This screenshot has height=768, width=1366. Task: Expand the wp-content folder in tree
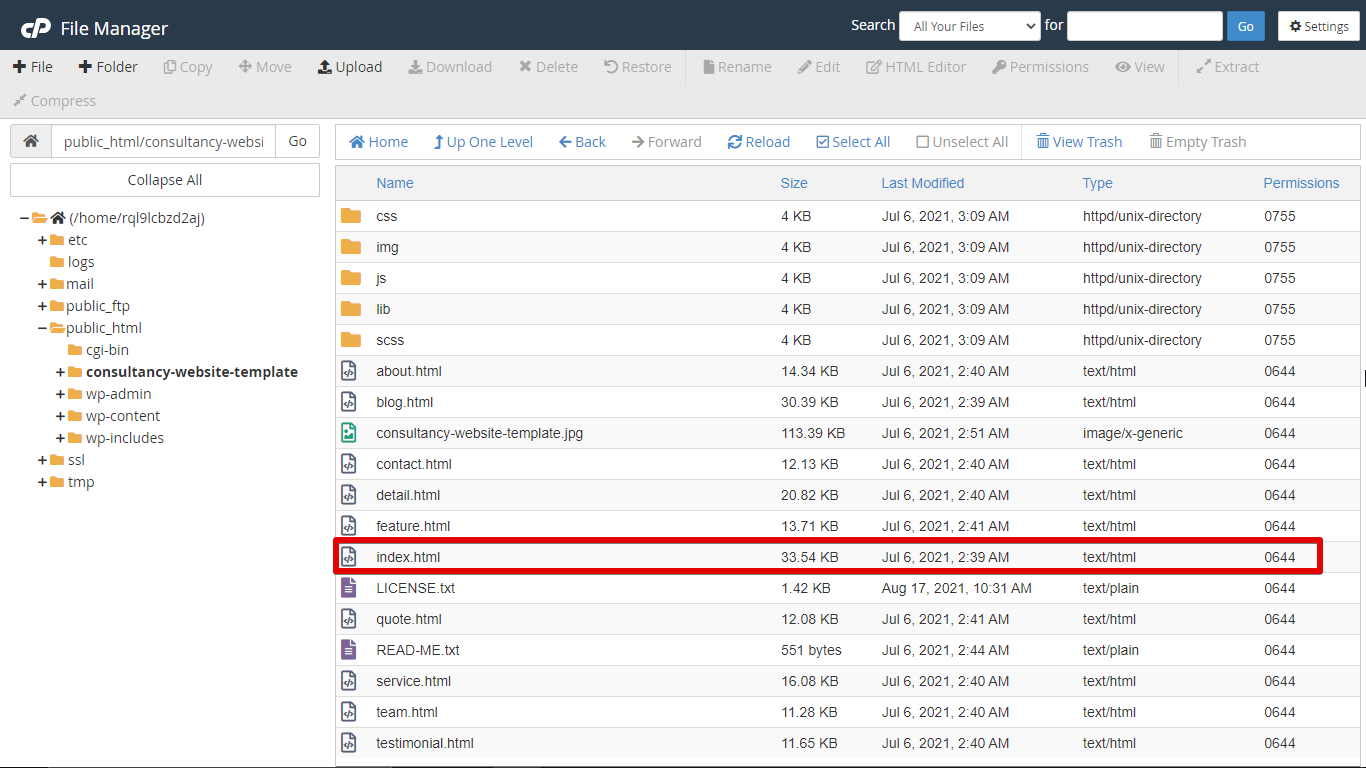coord(61,416)
